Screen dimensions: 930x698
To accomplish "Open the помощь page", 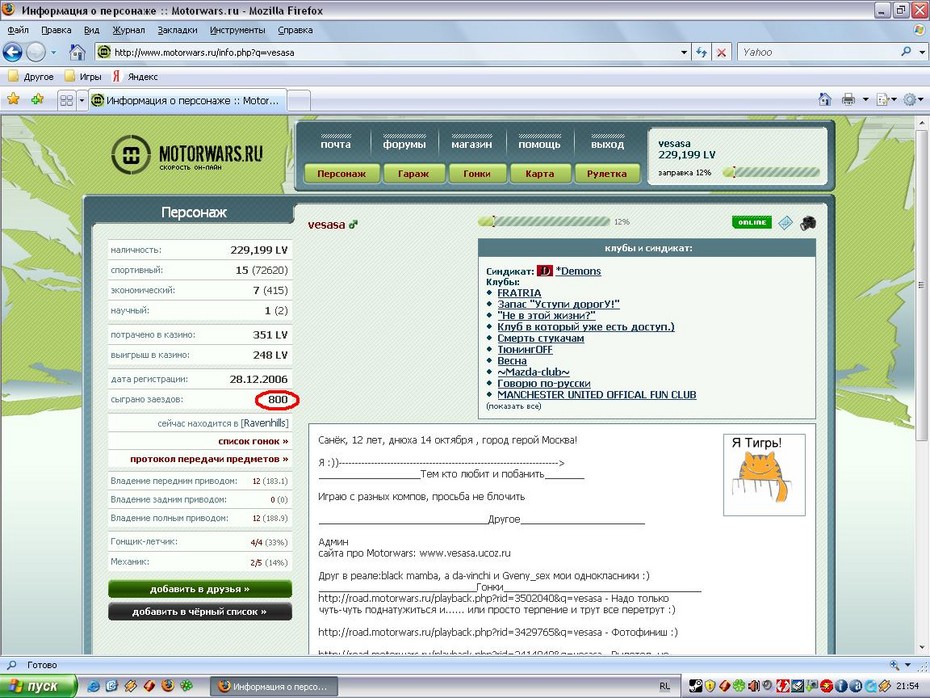I will point(539,144).
